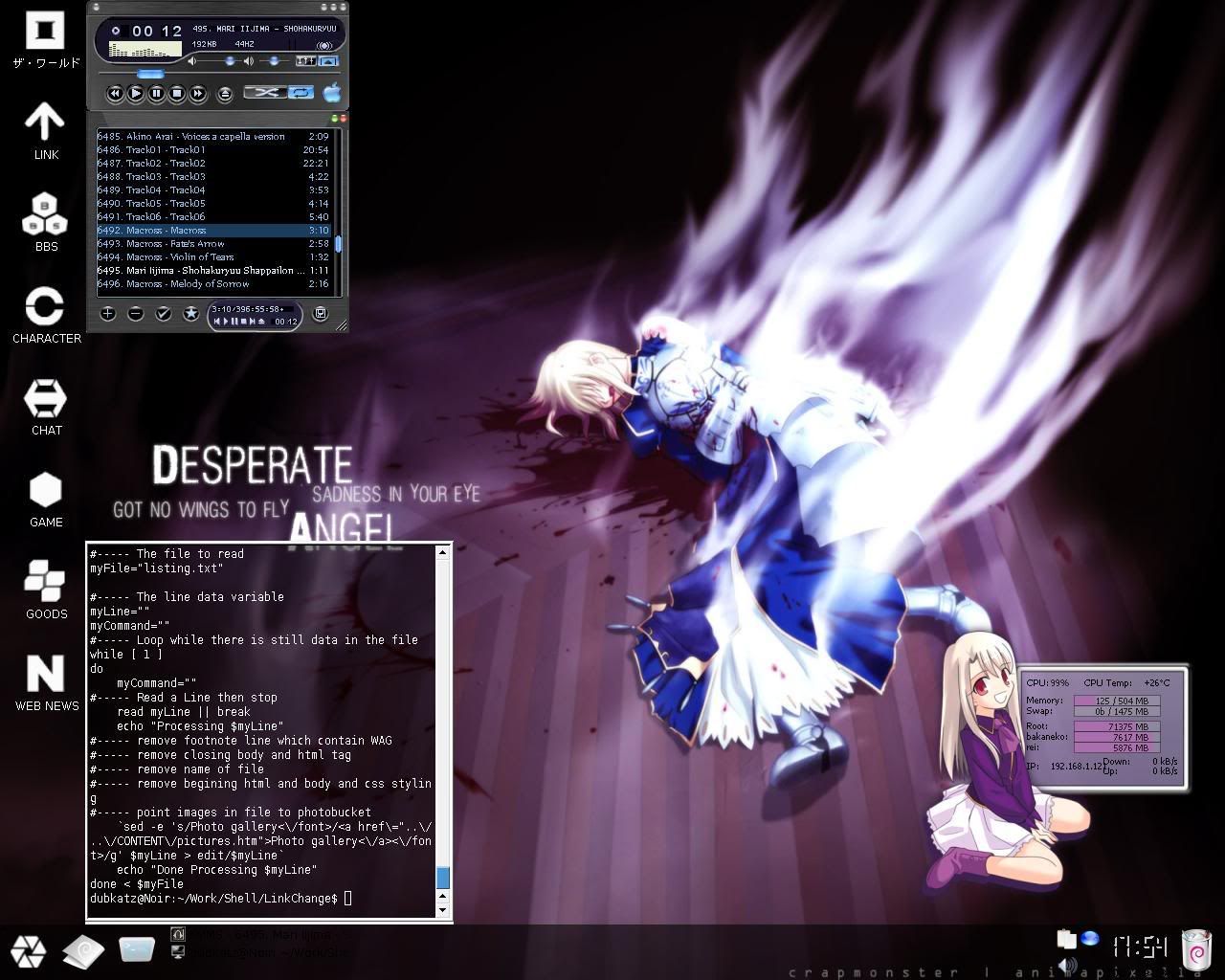Select track 6494 Macross - Violin of Tears

click(212, 257)
